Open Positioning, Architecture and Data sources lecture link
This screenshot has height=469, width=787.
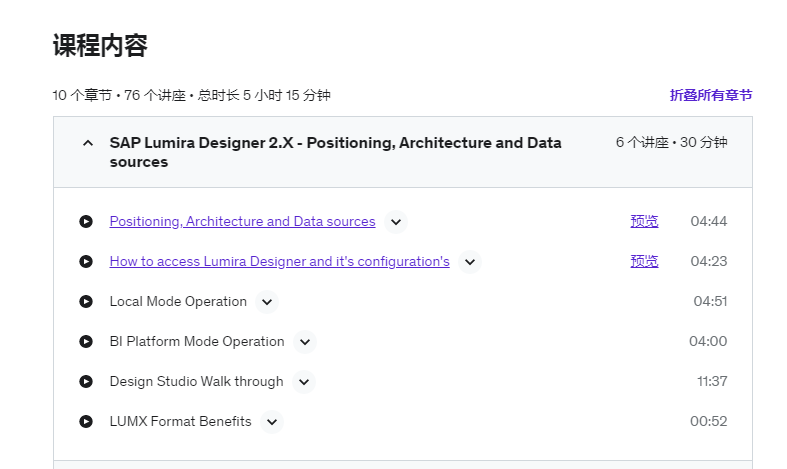pos(242,221)
